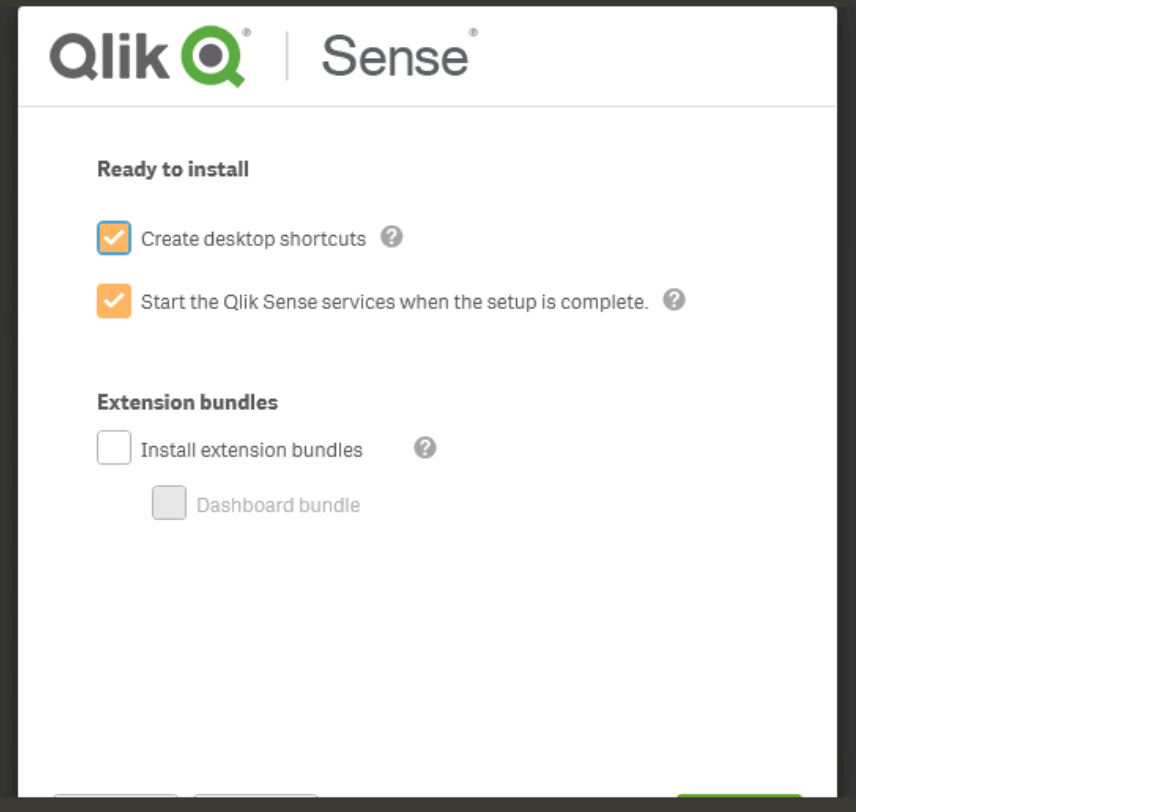Click the question mark next to Install extension bundles

pos(423,448)
